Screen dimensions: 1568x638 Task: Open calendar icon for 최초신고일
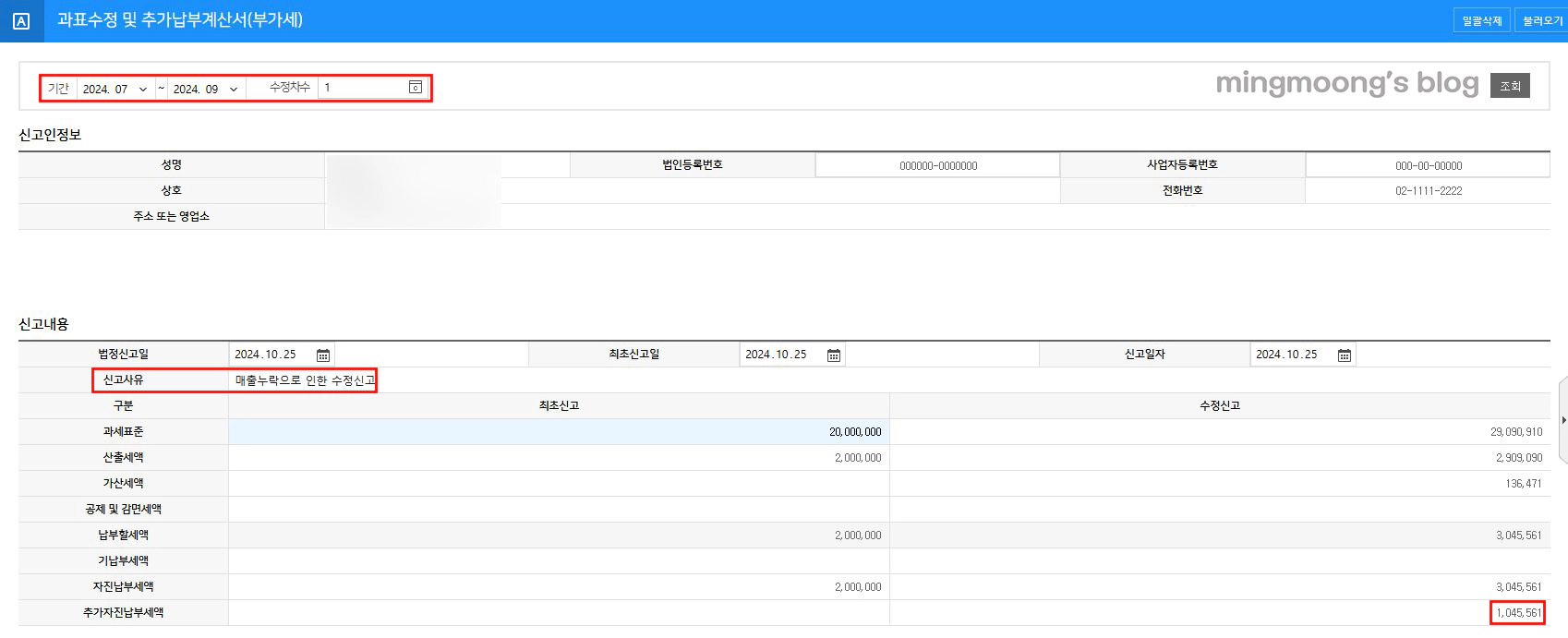(x=834, y=355)
